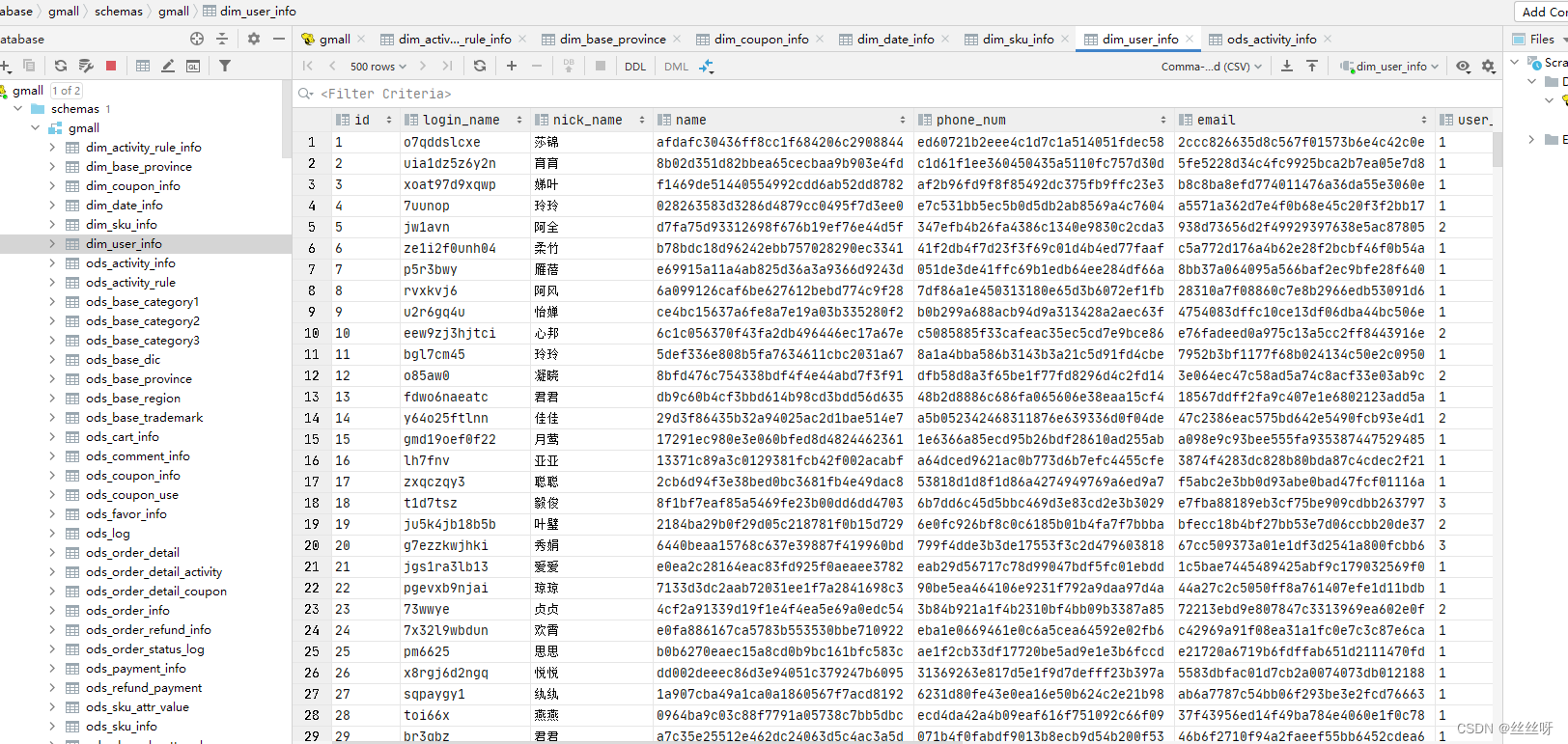Click the DDL button
Image resolution: width=1568 pixels, height=744 pixels.
(x=635, y=67)
